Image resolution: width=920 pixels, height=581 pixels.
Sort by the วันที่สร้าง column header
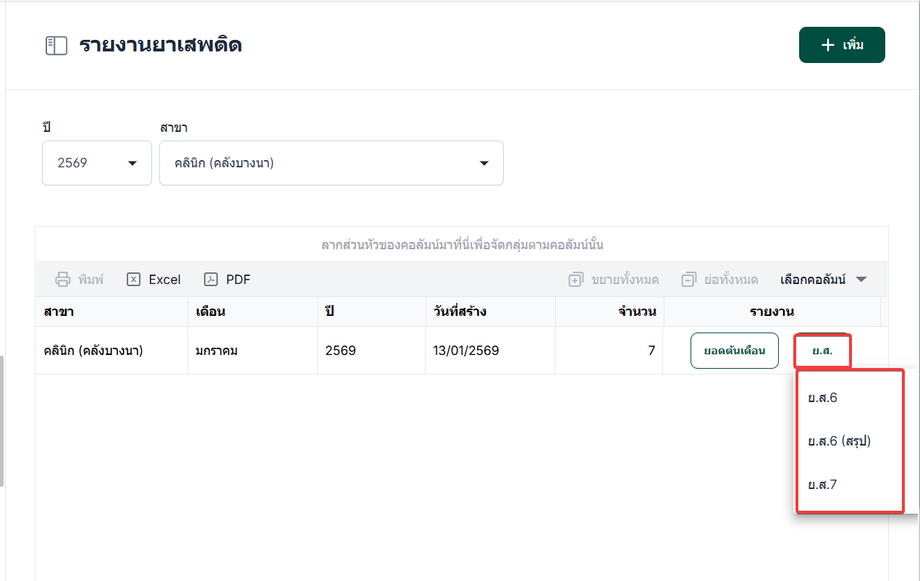(x=460, y=311)
